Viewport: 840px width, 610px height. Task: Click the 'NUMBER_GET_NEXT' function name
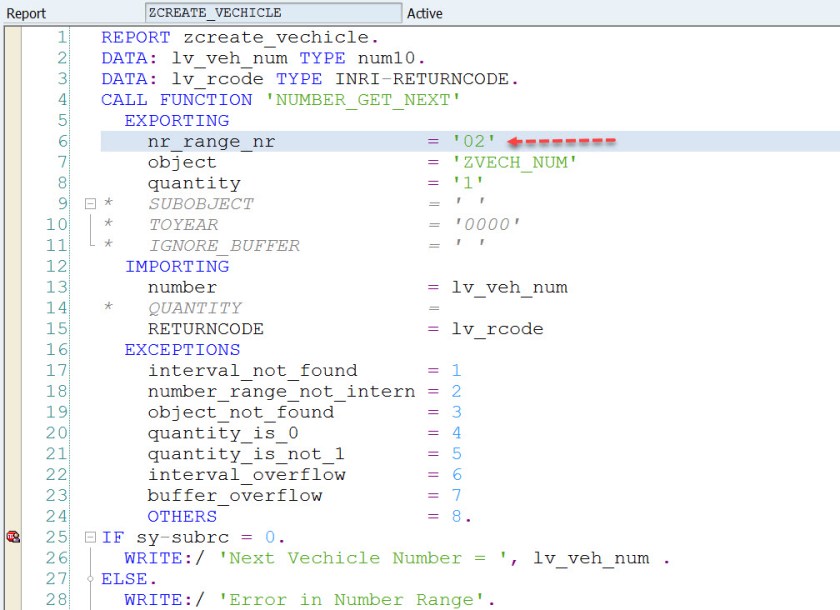(x=363, y=100)
